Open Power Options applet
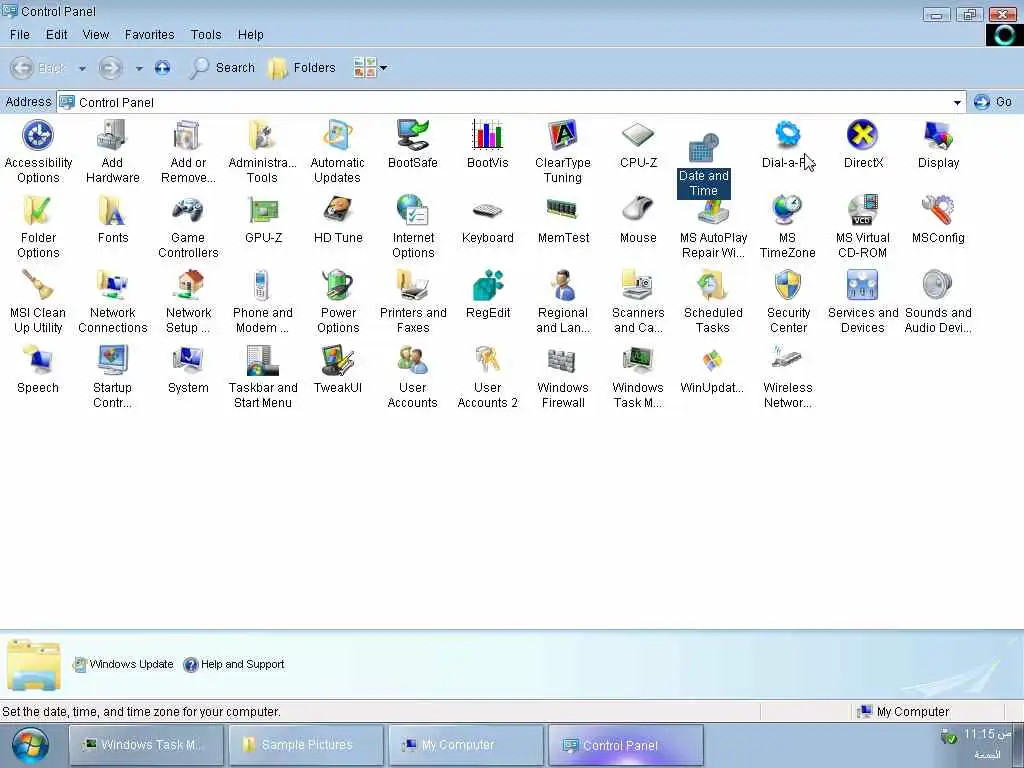 338,302
